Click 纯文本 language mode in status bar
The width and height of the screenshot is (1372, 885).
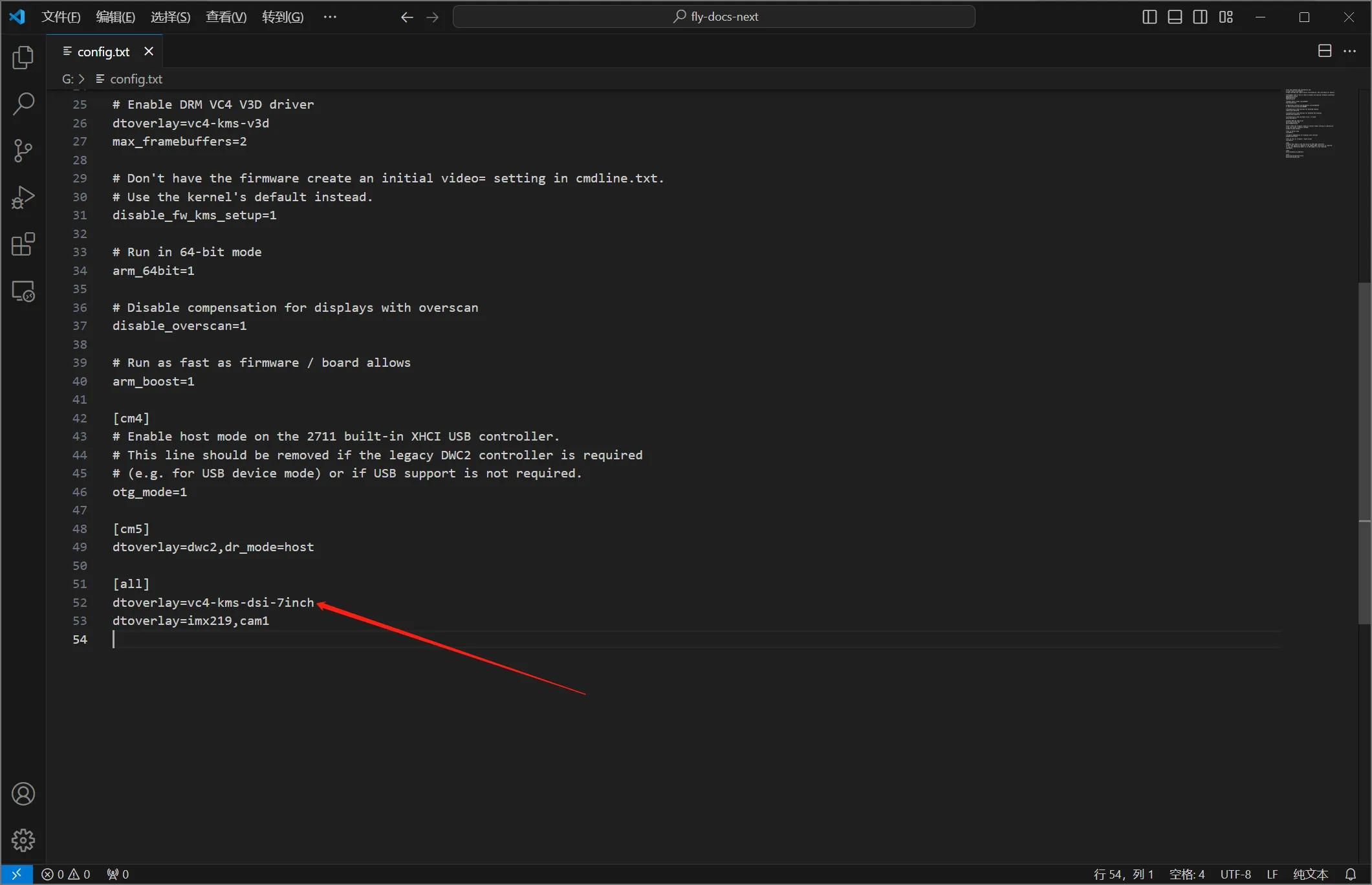pyautogui.click(x=1310, y=874)
